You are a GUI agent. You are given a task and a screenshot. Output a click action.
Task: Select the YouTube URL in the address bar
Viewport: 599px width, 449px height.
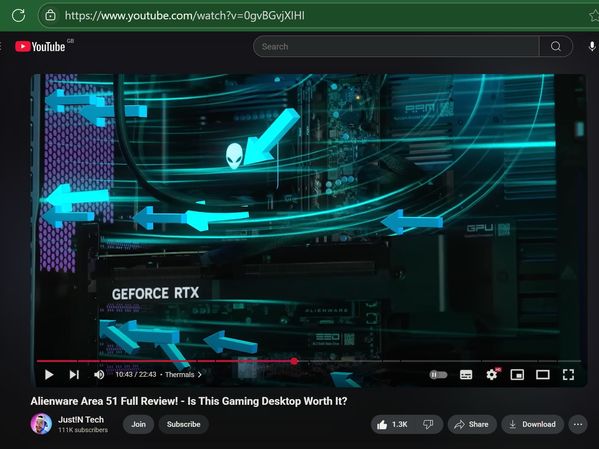pos(185,16)
